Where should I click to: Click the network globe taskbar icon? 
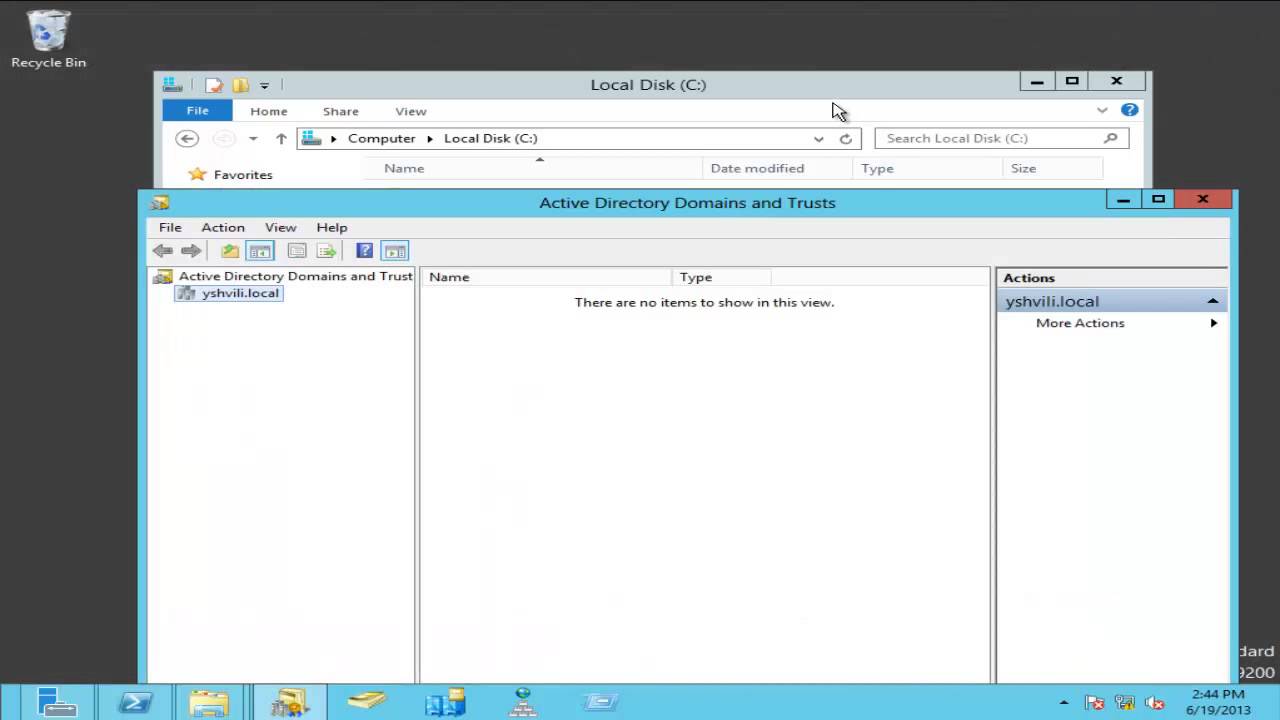[x=523, y=703]
